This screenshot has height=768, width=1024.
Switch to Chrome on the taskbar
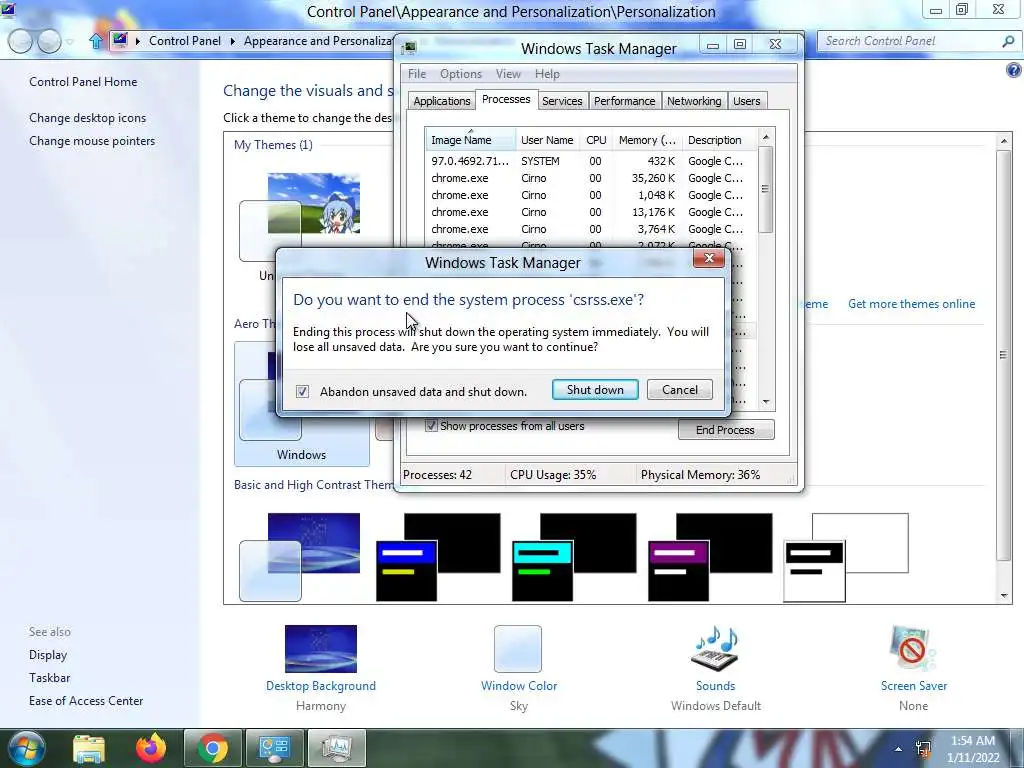(x=212, y=748)
